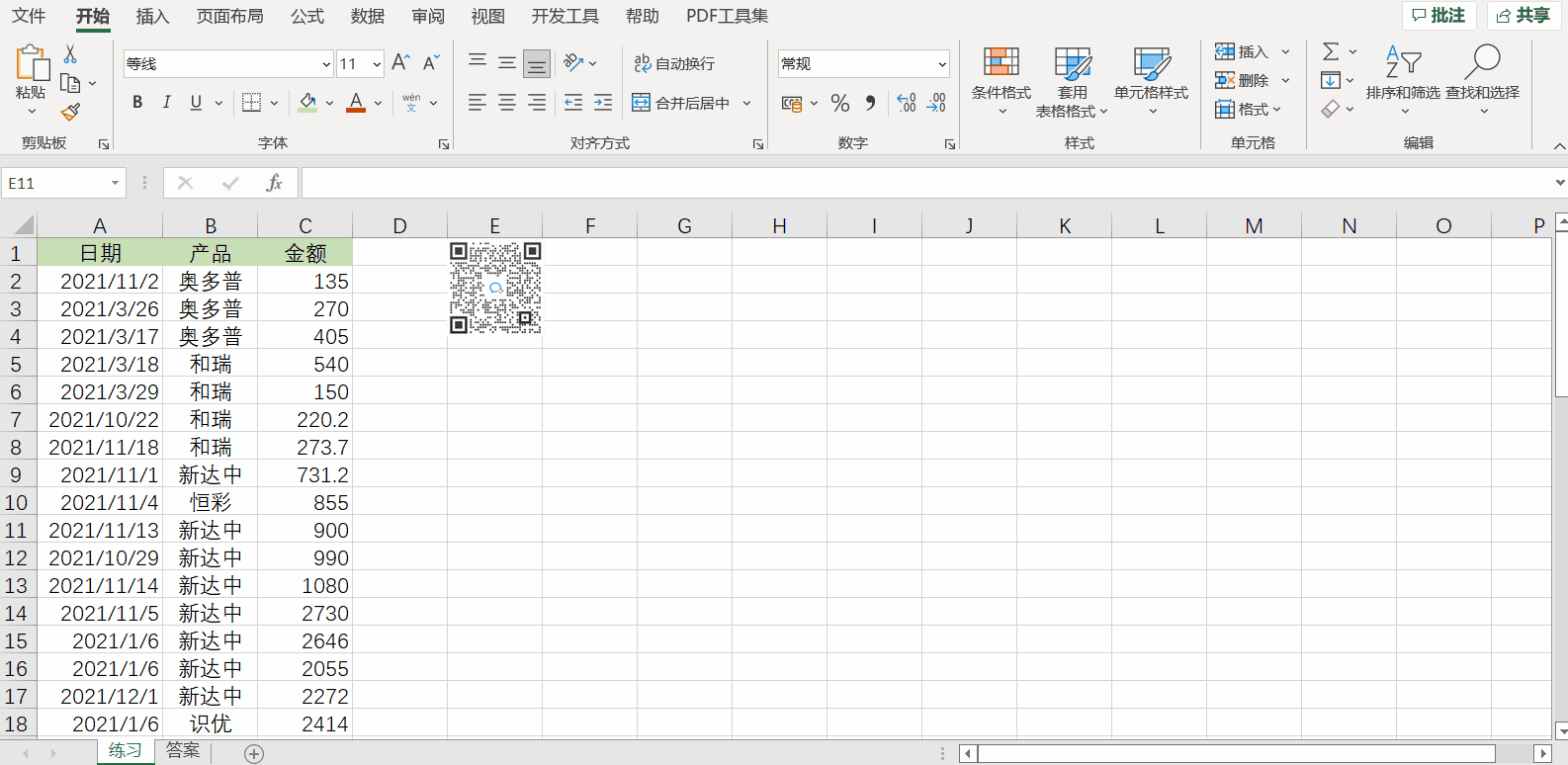Open format as table (套用表格格式) menu

click(1072, 81)
